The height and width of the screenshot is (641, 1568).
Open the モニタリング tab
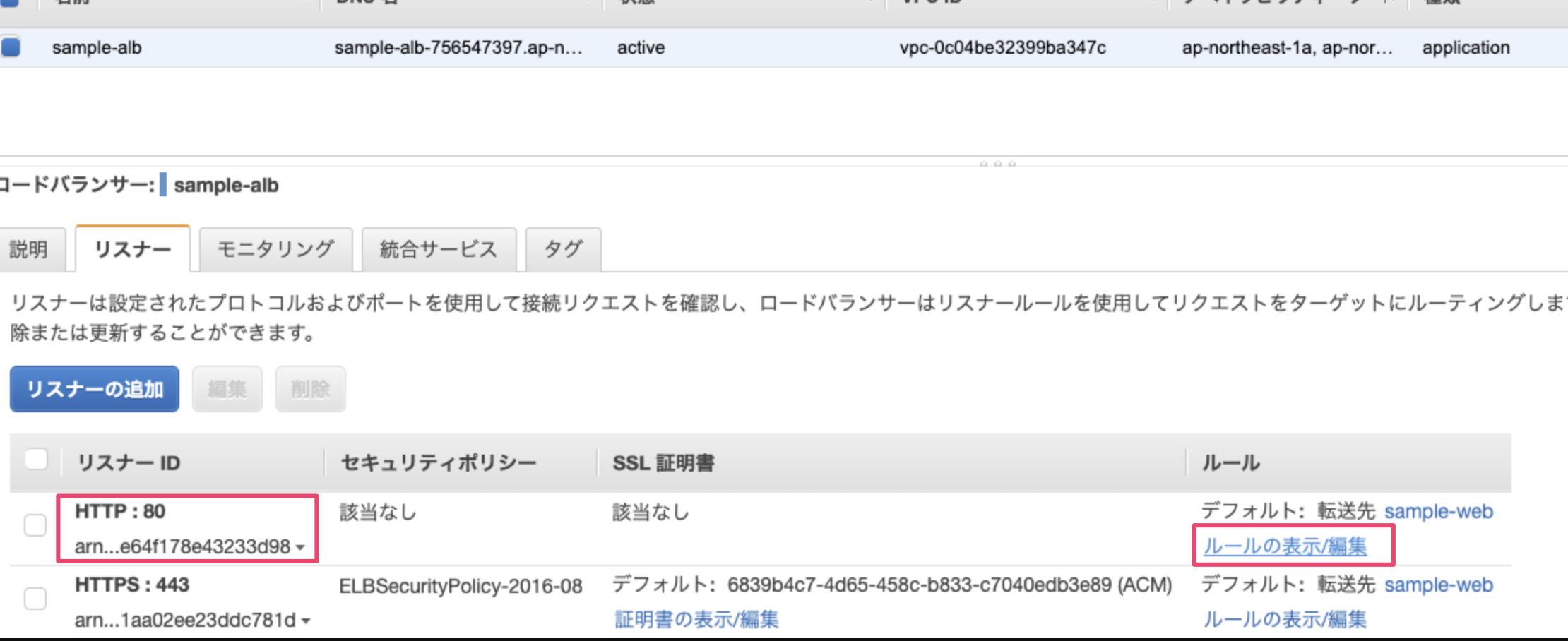[275, 249]
